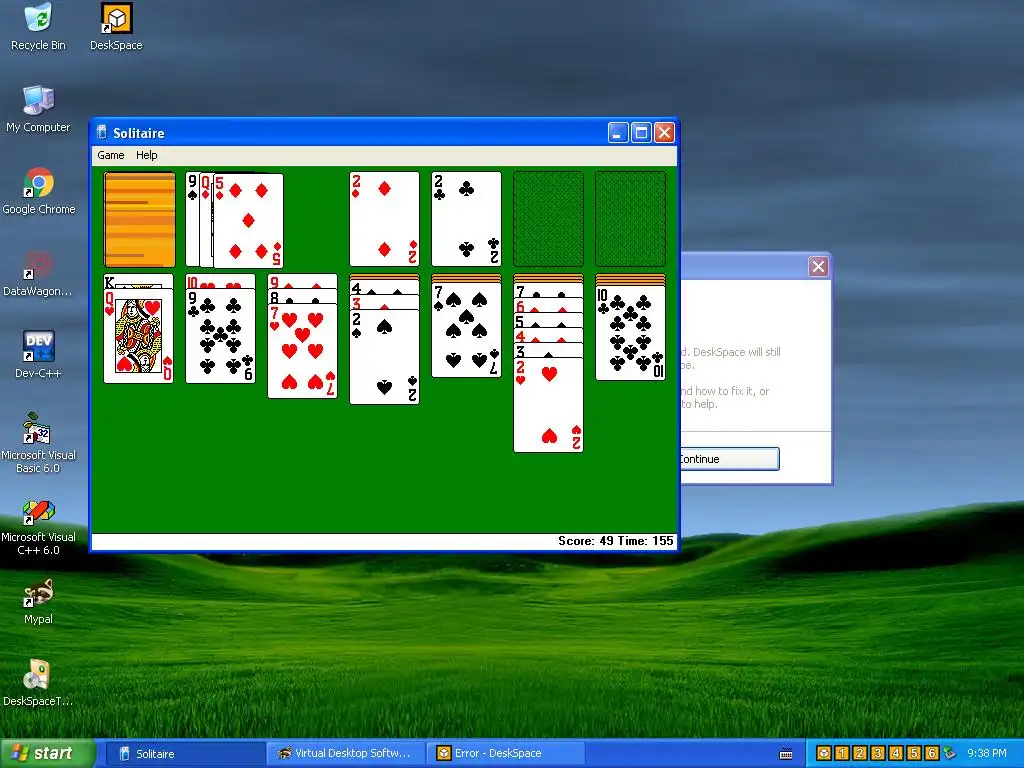Select the Microsoft Visual C++ 6.0 shortcut
Image resolution: width=1024 pixels, height=768 pixels.
click(x=38, y=526)
